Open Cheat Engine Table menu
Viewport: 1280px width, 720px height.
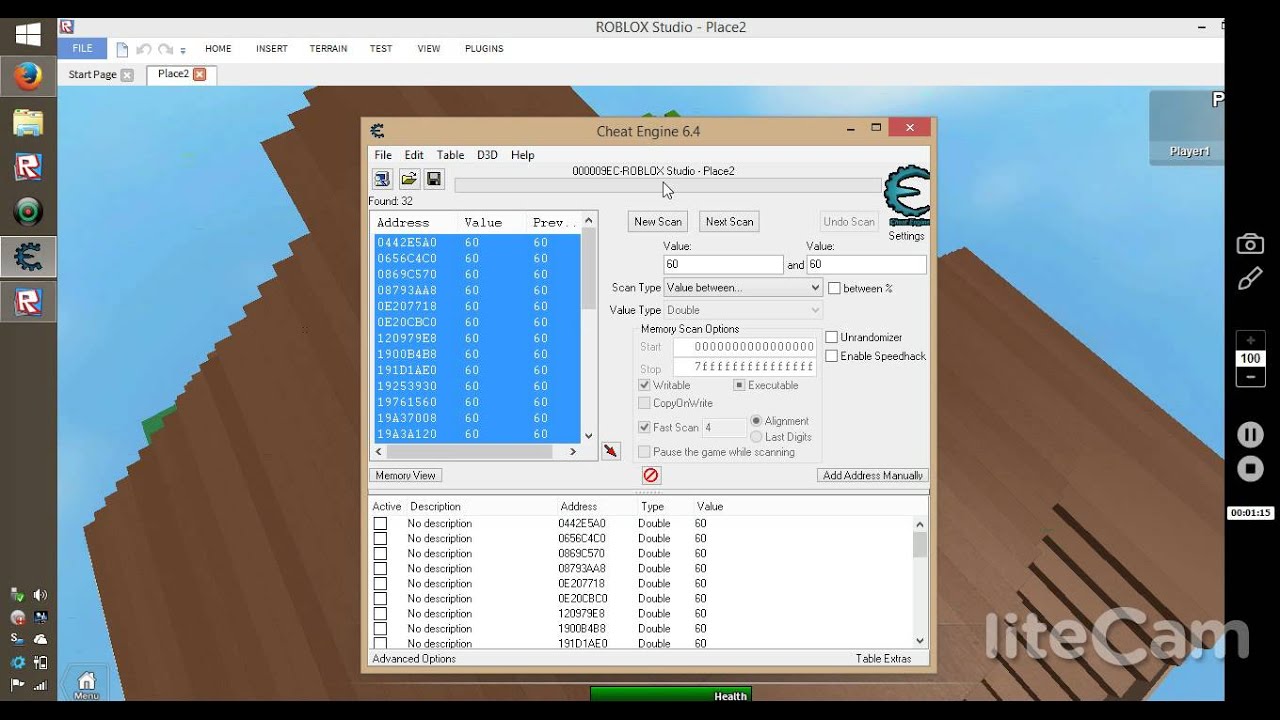450,155
